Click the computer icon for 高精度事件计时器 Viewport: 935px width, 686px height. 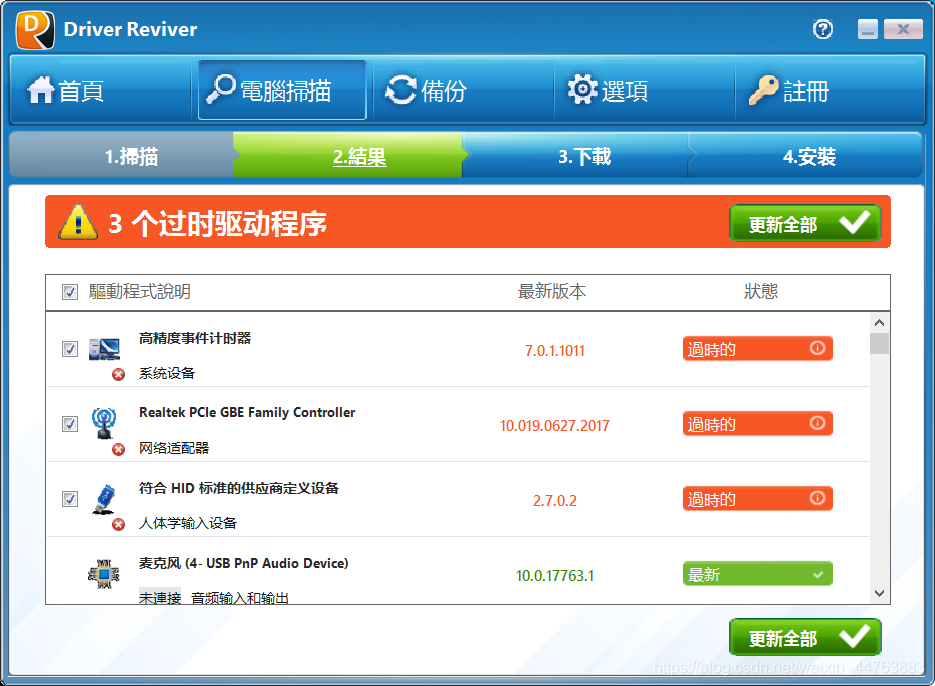point(104,349)
